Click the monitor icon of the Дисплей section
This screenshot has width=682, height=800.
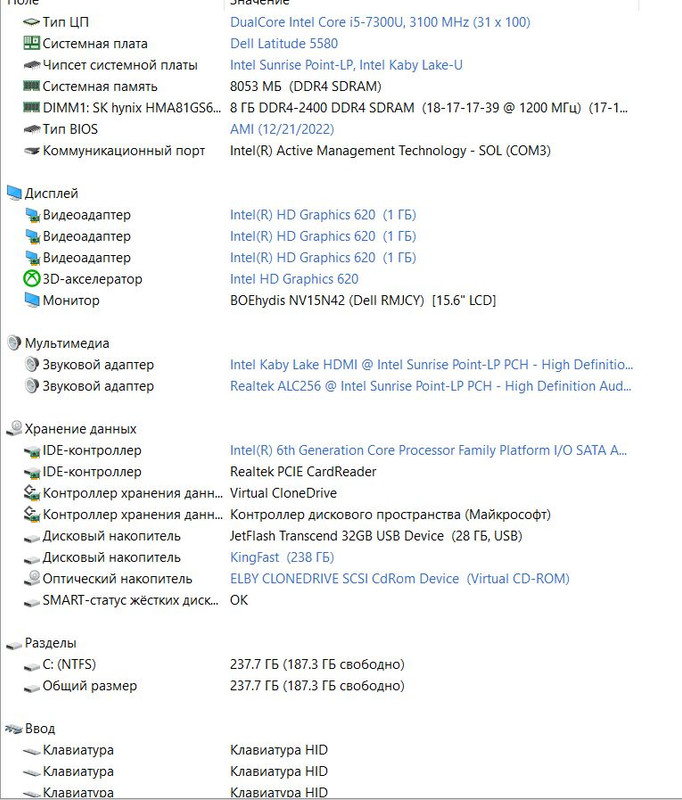click(x=14, y=193)
